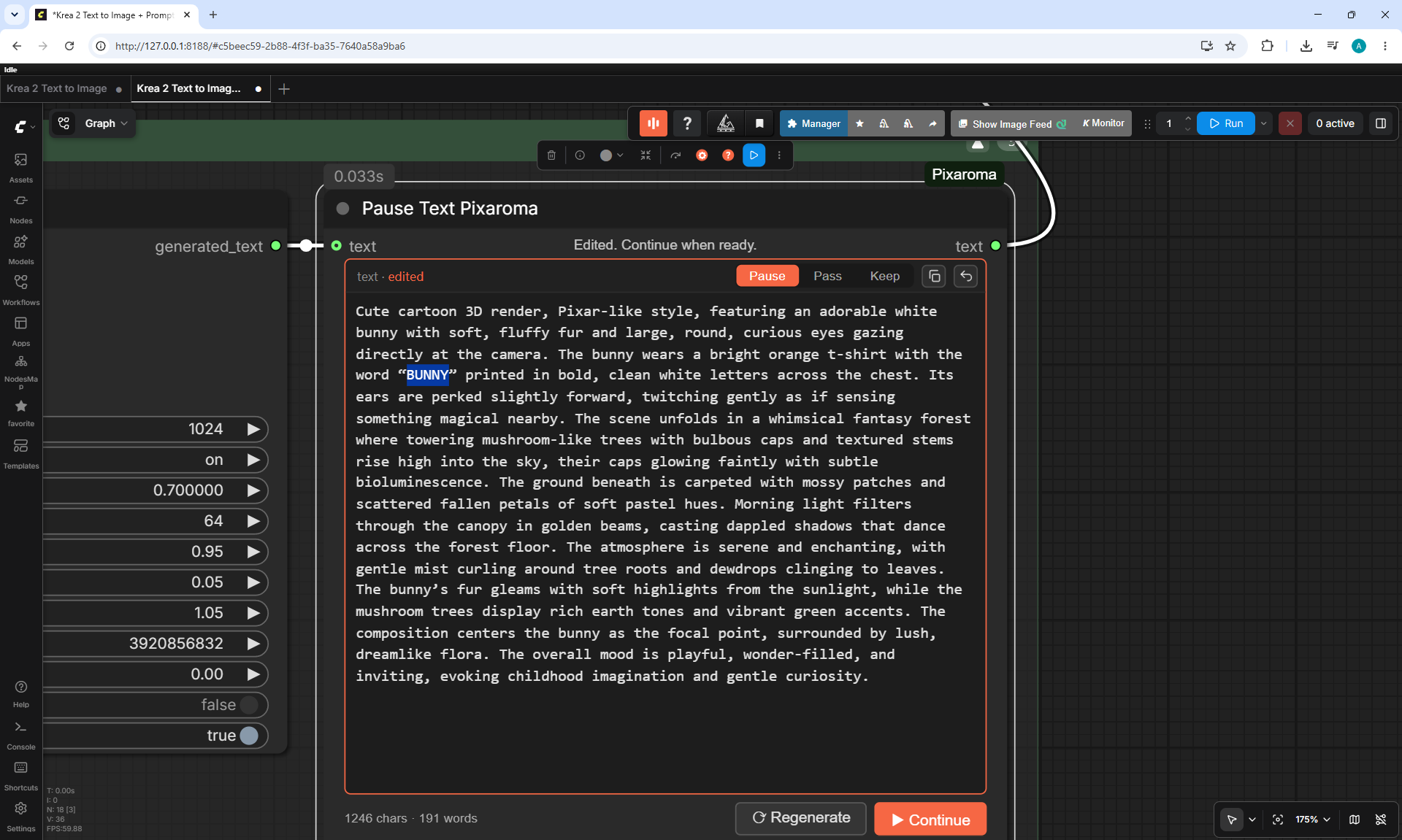Image resolution: width=1402 pixels, height=840 pixels.
Task: Open the Manager menu
Action: click(813, 123)
